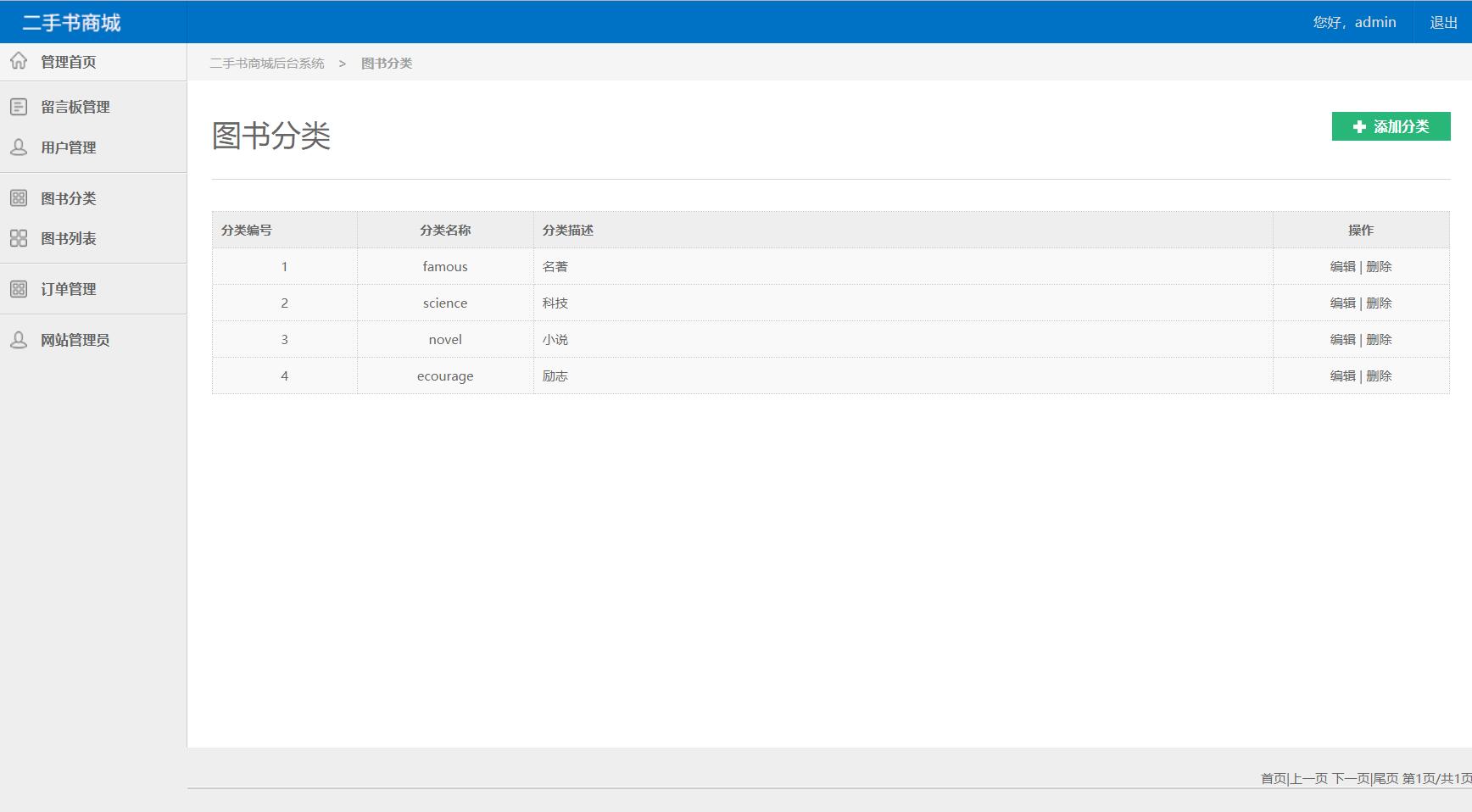Viewport: 1472px width, 812px height.
Task: Click 上一页 pagination link
Action: [1309, 778]
